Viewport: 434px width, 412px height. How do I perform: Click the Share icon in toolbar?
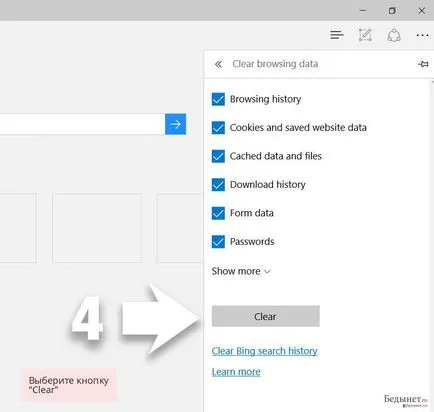394,35
